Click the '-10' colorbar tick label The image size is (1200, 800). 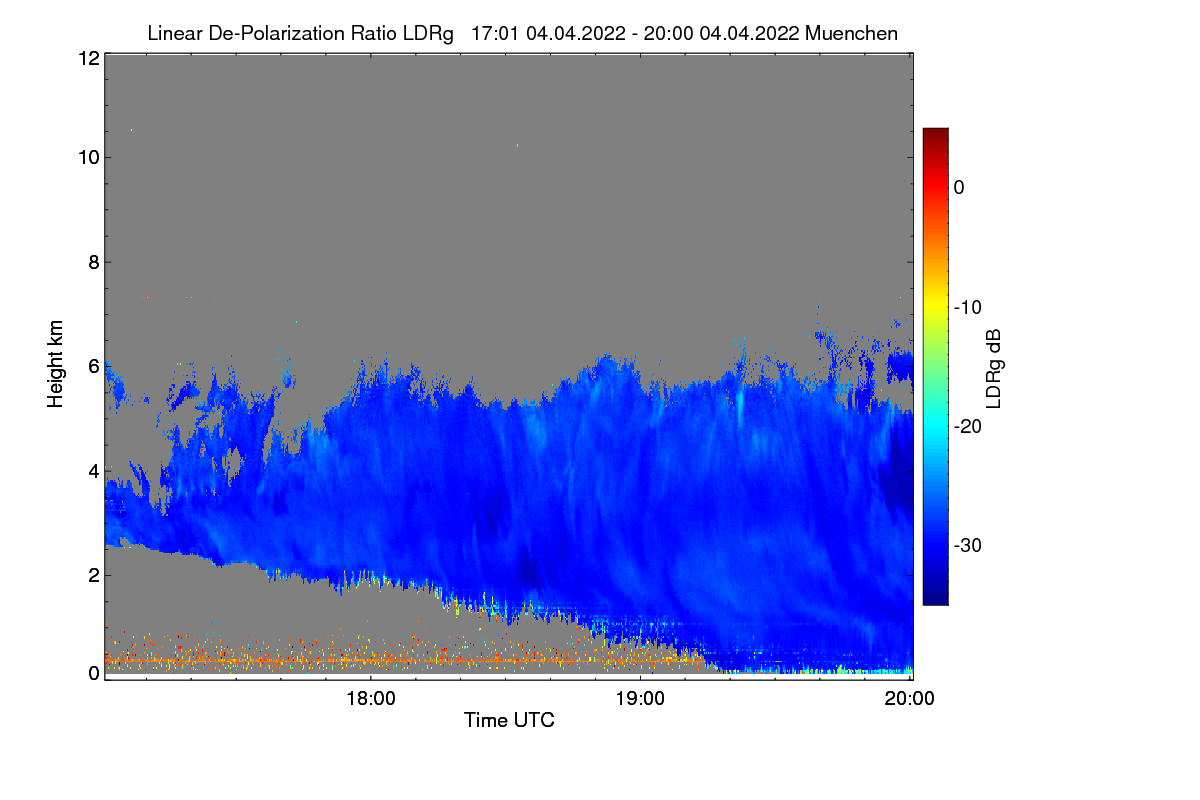click(x=967, y=307)
